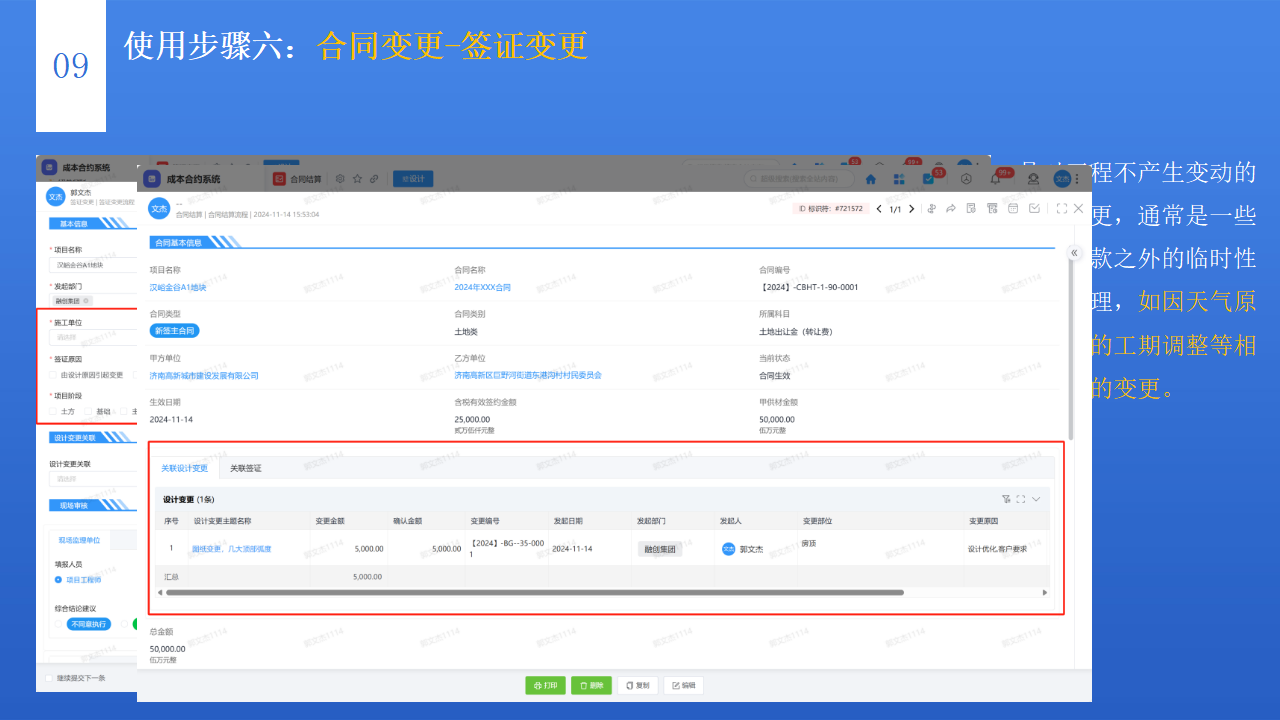Image resolution: width=1280 pixels, height=720 pixels.
Task: Check the 土方 project stage checkbox
Action: pyautogui.click(x=55, y=410)
